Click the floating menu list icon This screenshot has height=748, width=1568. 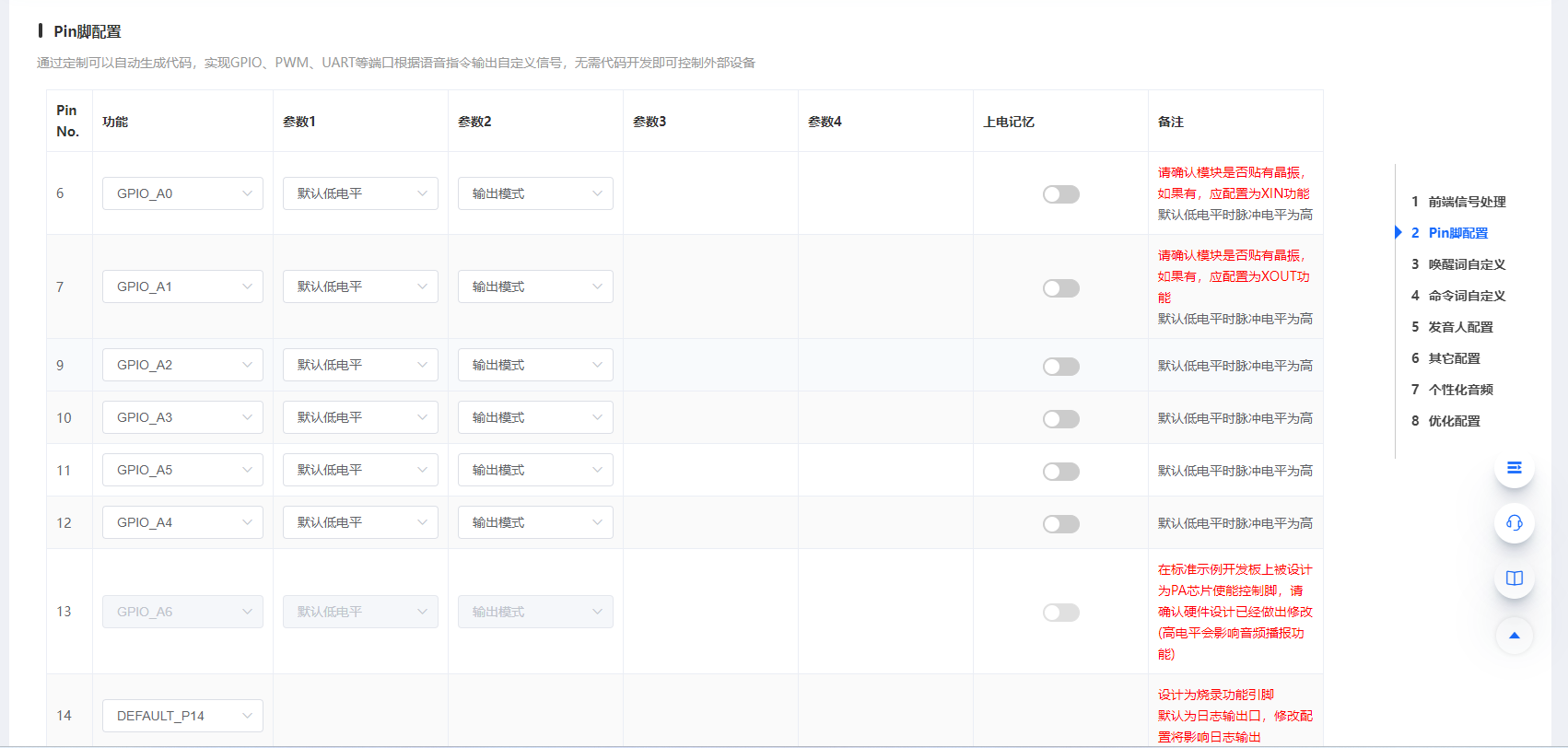click(x=1514, y=468)
